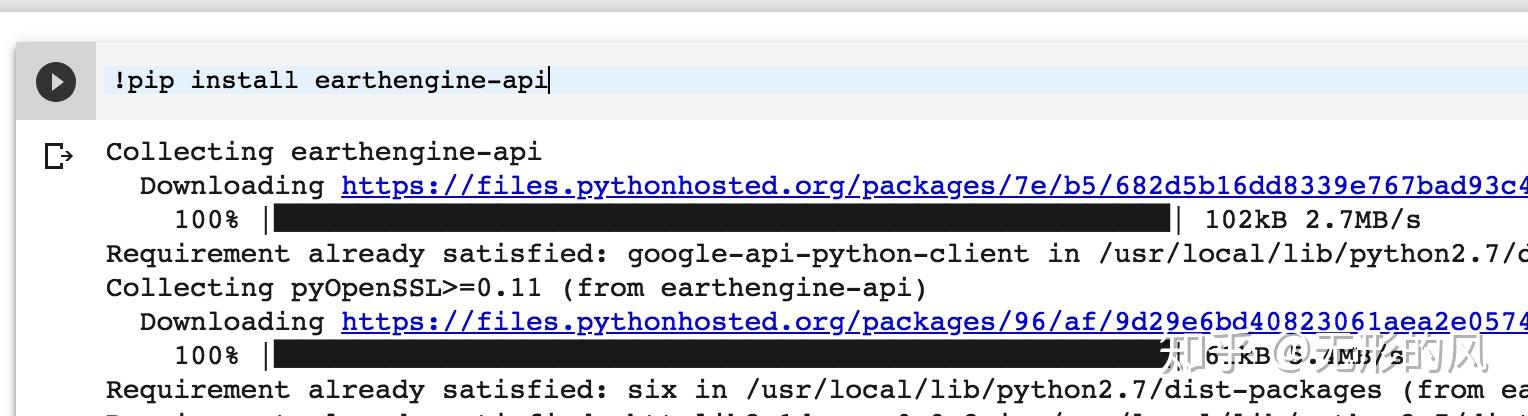Click the first 'Downloading' label in output

(x=232, y=186)
